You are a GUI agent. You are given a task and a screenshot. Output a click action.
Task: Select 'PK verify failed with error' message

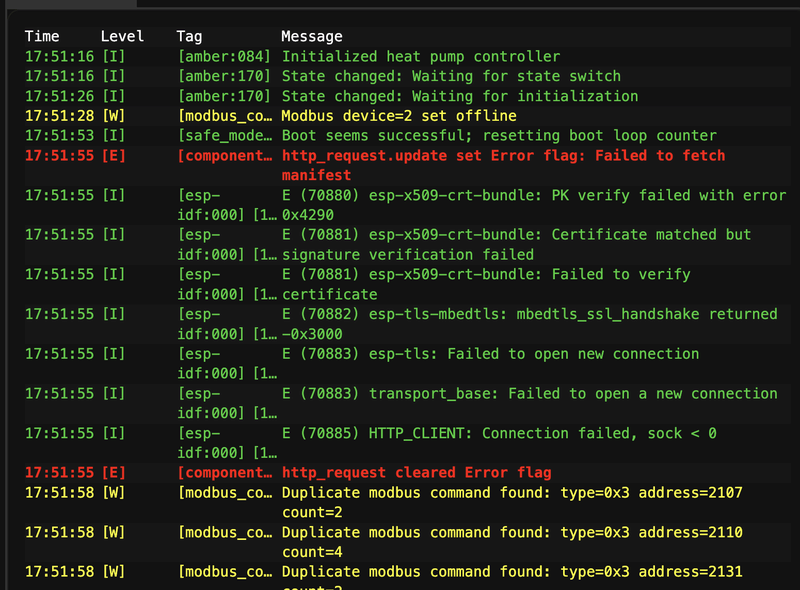534,205
